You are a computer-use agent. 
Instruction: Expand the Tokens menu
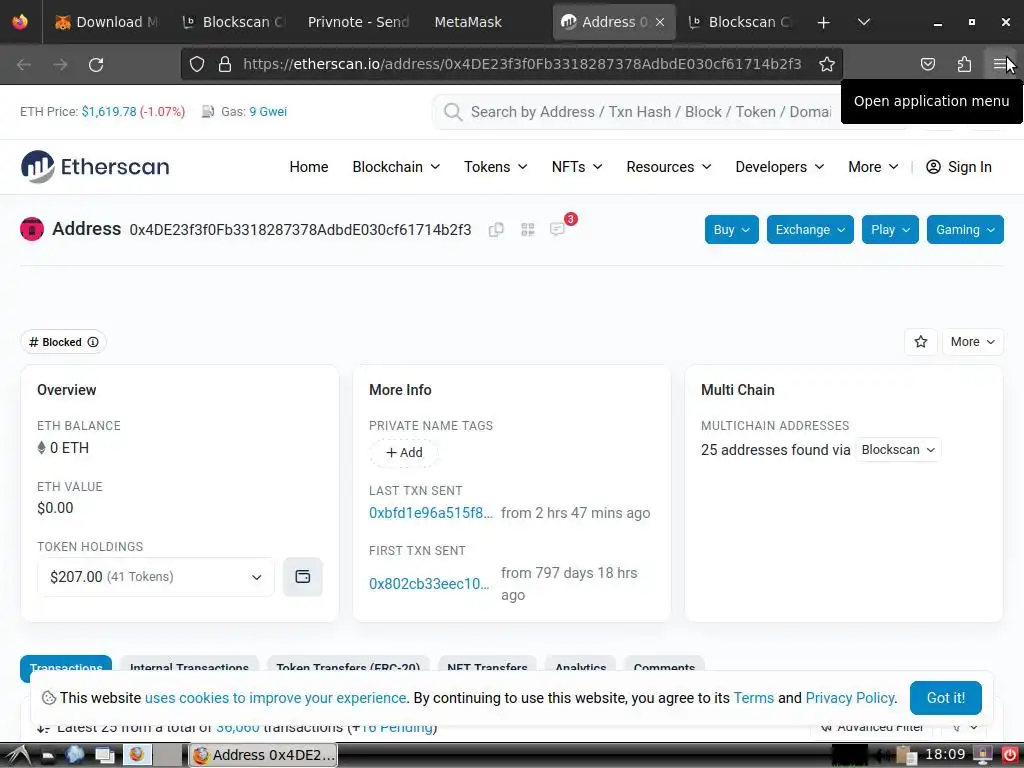tap(496, 167)
